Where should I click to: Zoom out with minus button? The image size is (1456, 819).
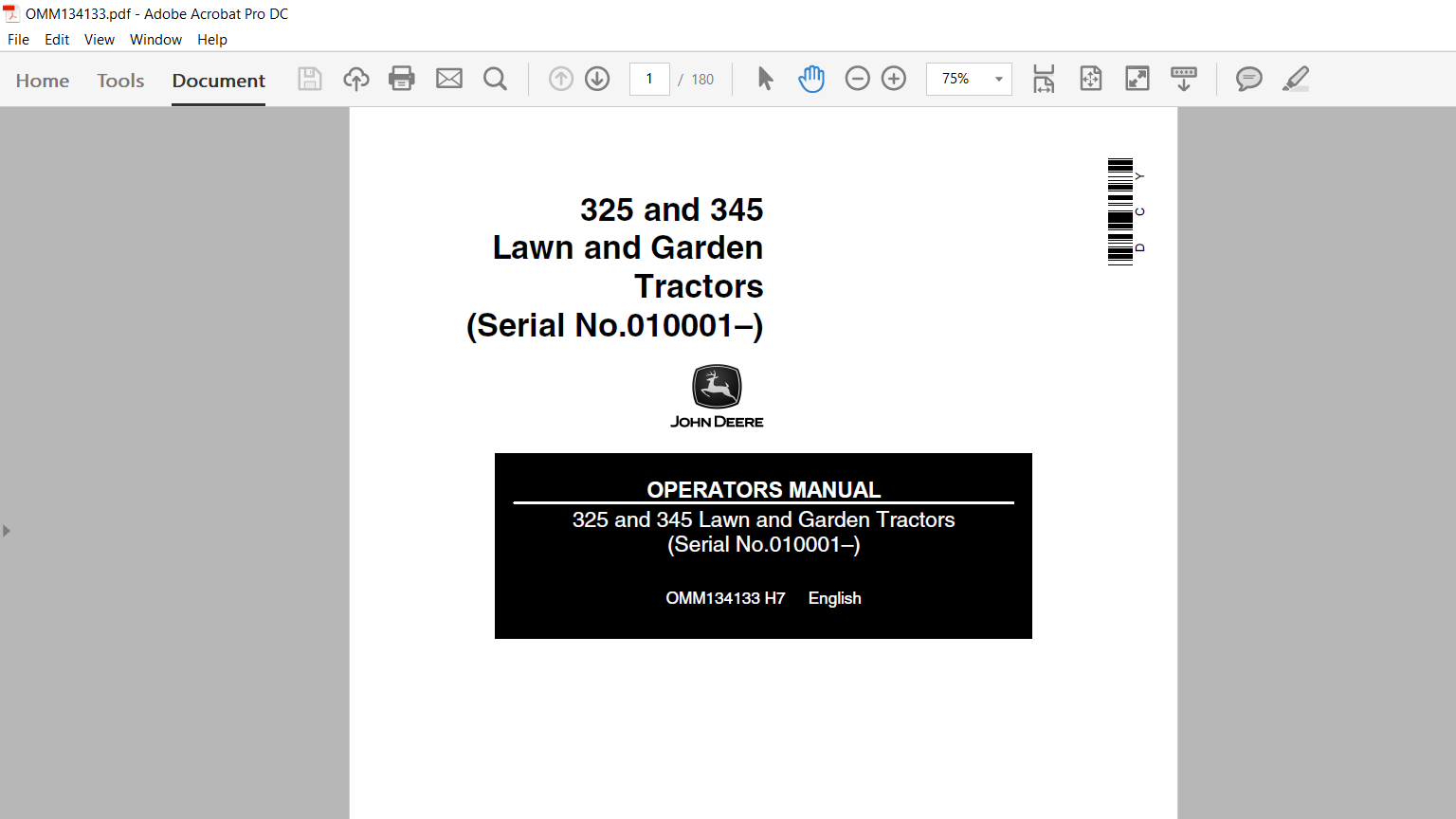(x=857, y=79)
